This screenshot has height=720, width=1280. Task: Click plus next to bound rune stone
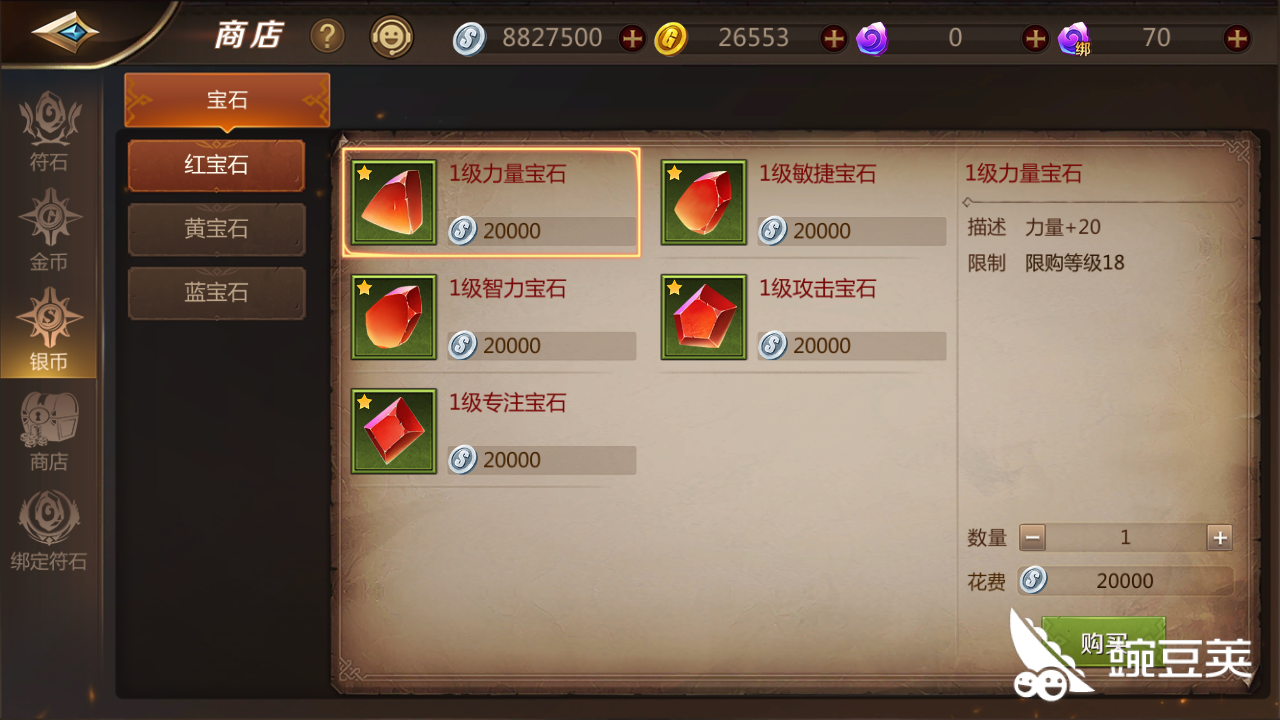[1237, 39]
